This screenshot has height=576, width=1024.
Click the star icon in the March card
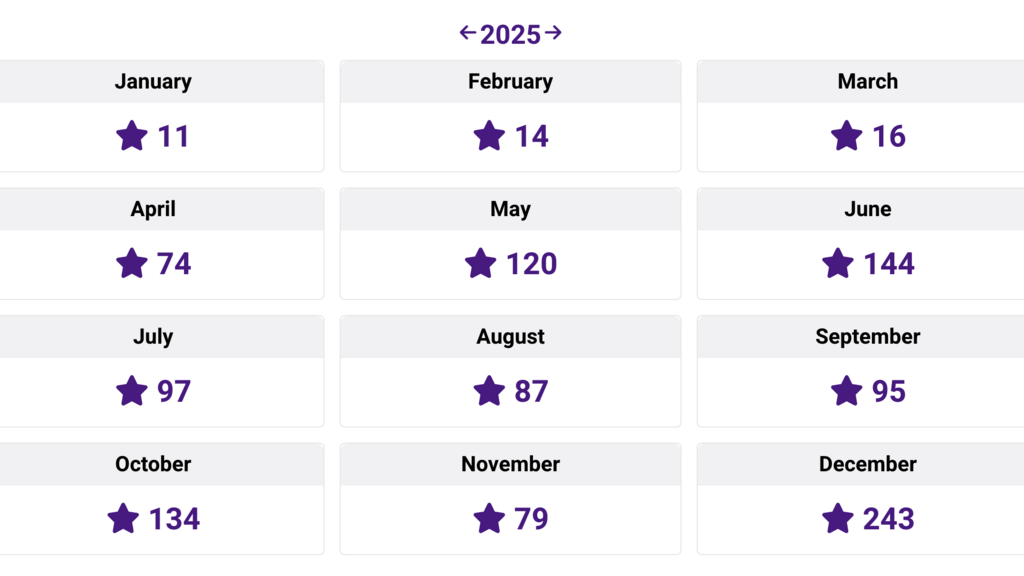(846, 136)
